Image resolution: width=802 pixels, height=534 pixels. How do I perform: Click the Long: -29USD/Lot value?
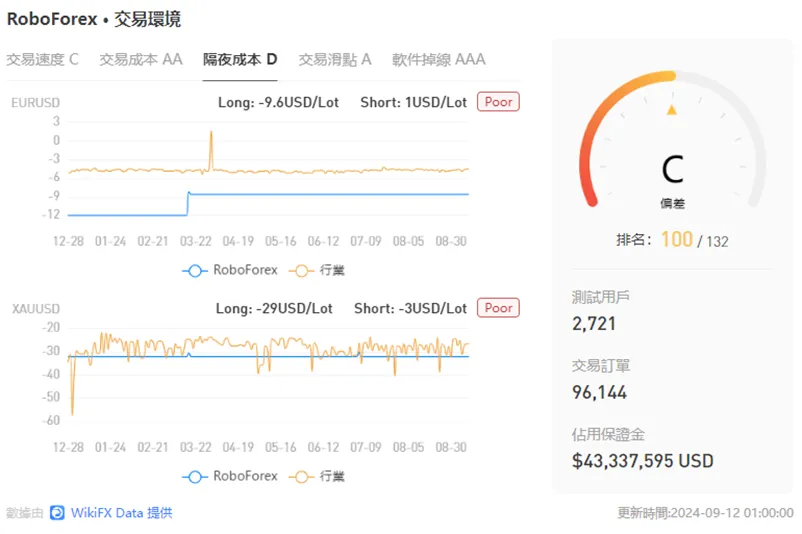pos(274,308)
